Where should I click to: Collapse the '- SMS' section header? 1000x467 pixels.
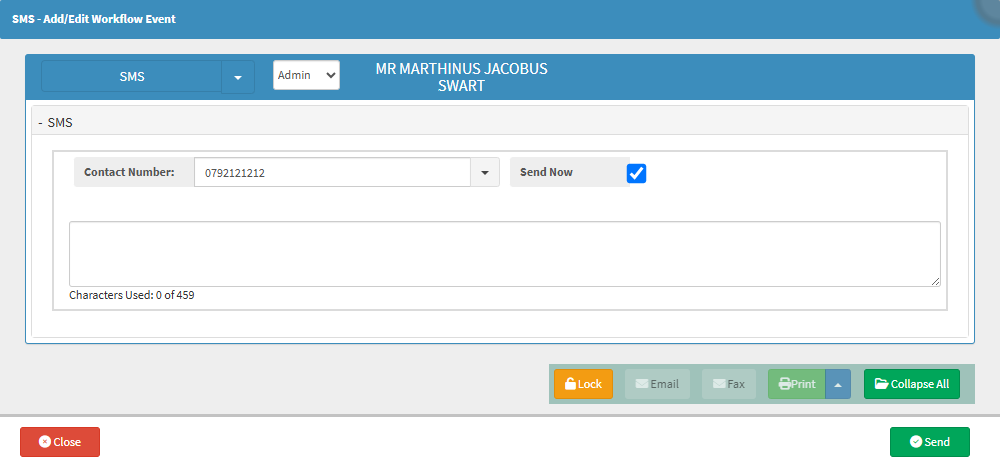[499, 122]
